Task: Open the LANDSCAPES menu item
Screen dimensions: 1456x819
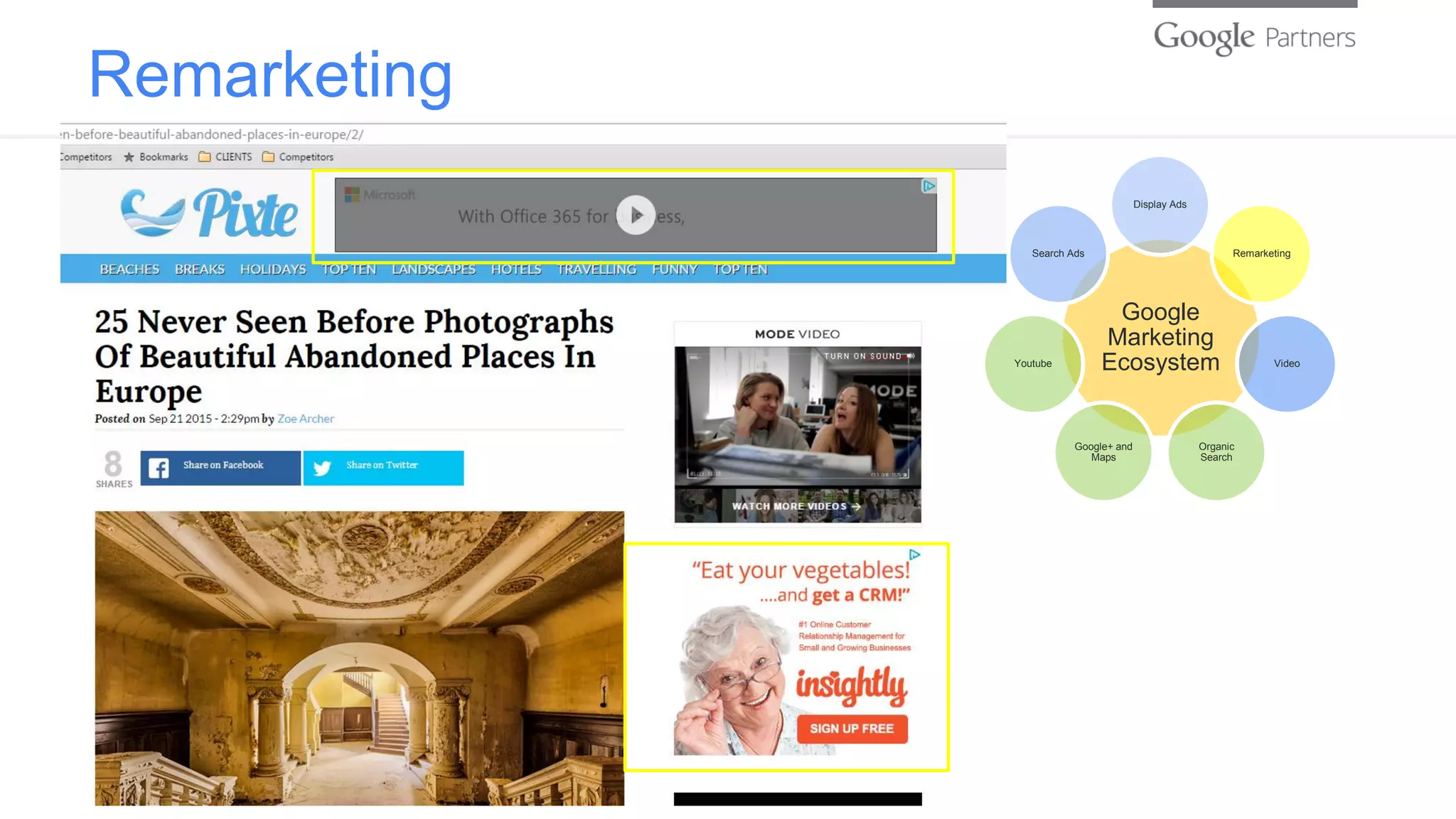Action: [434, 269]
